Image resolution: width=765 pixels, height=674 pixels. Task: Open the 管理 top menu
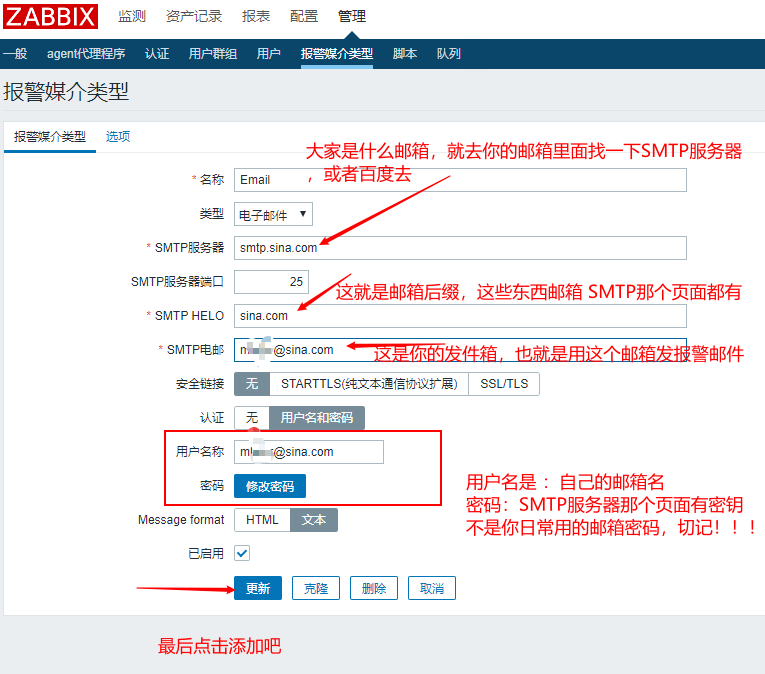coord(352,16)
